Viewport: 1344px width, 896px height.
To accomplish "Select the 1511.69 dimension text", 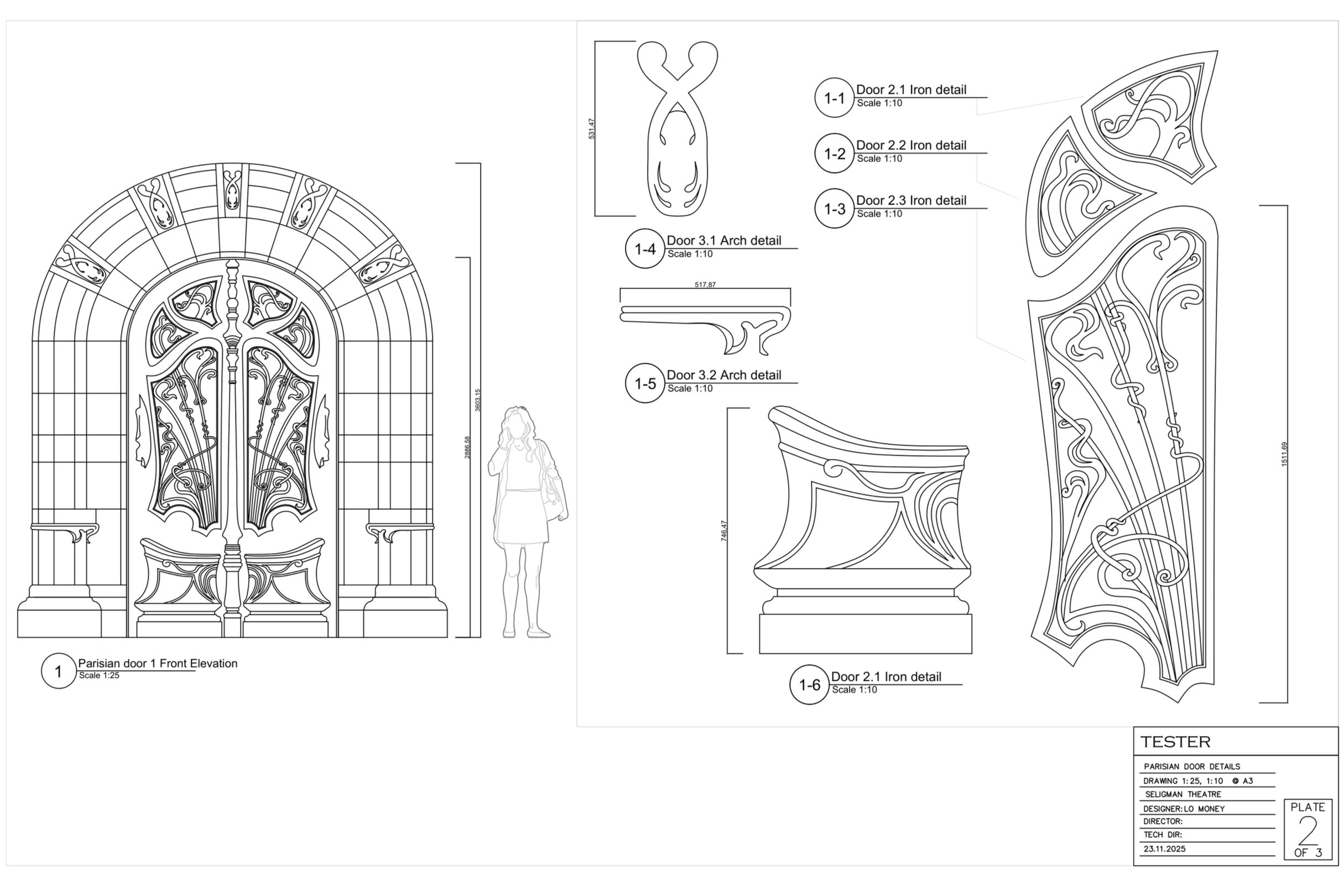I will coord(1284,454).
